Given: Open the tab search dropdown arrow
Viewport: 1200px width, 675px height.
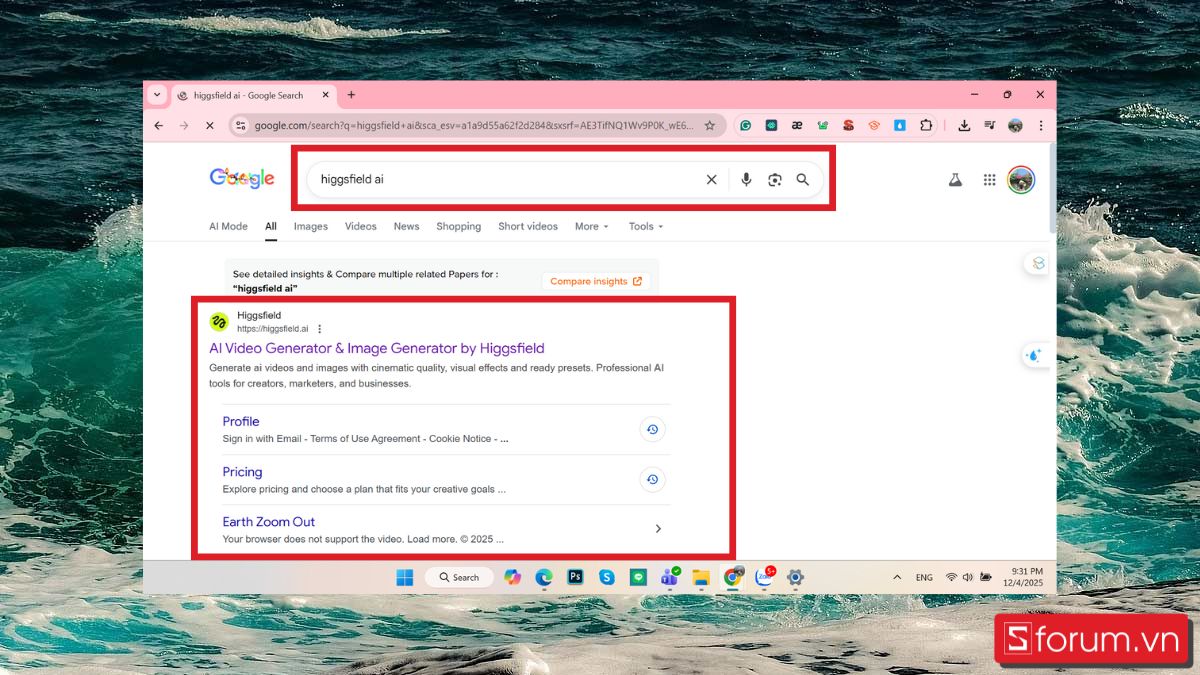Looking at the screenshot, I should point(156,95).
